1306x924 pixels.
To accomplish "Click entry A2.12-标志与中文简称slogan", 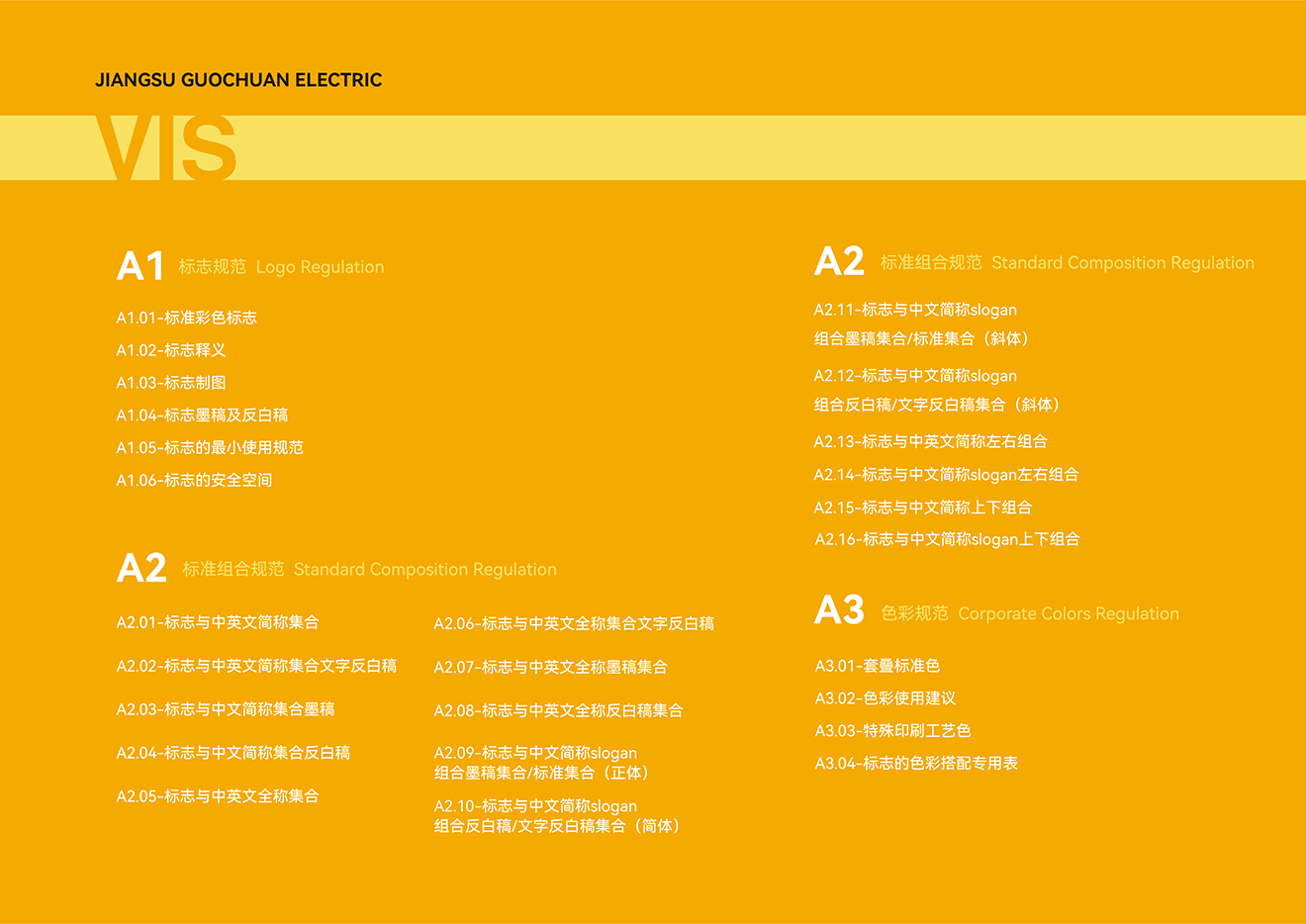I will click(915, 376).
